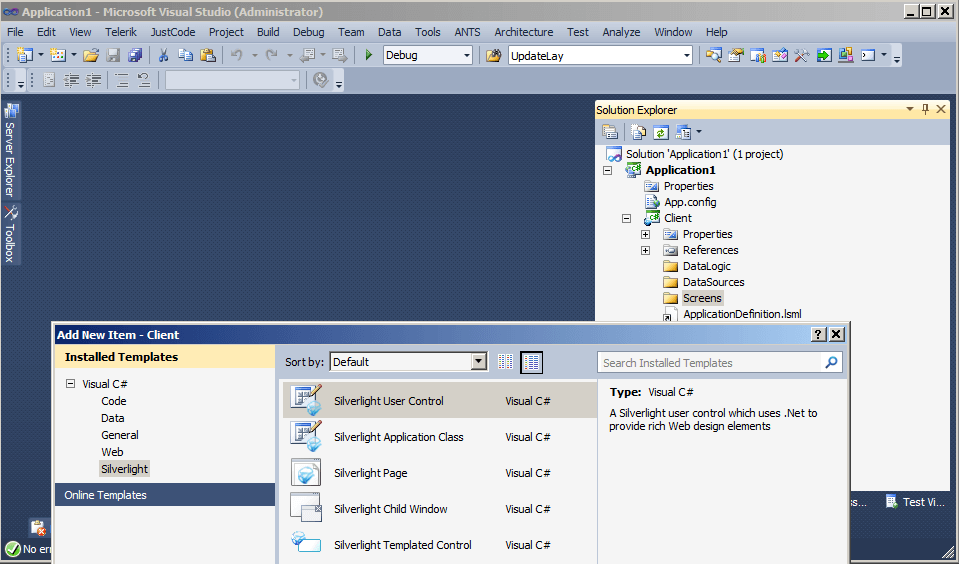Click the Save All icon
The image size is (959, 564).
pos(135,55)
